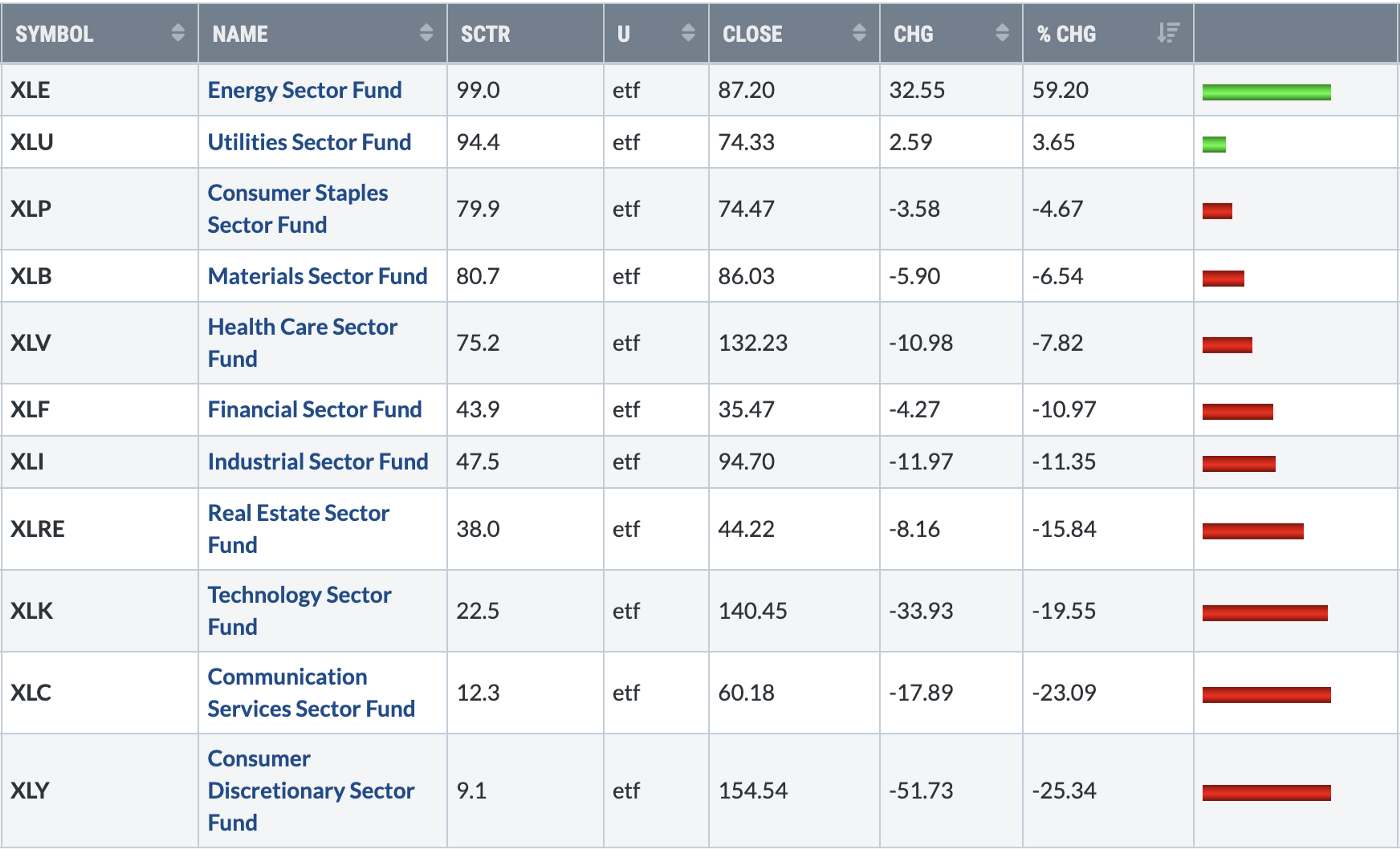Click the CHG column sort arrows
Image resolution: width=1400 pixels, height=849 pixels.
(1003, 33)
